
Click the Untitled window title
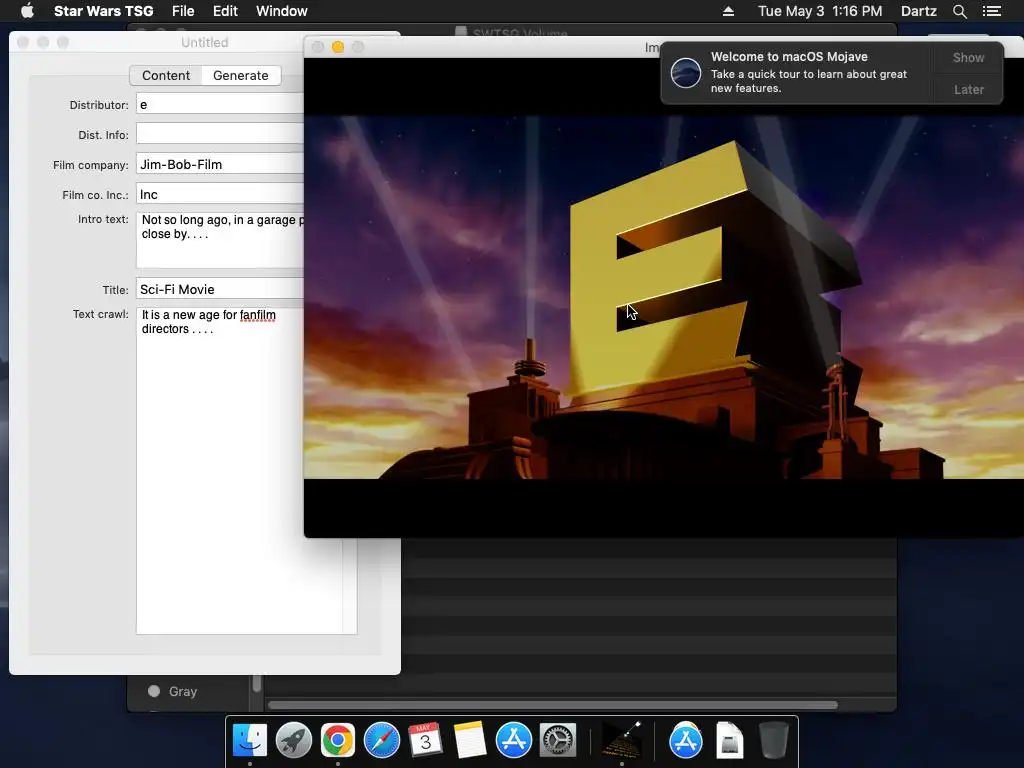pyautogui.click(x=204, y=42)
